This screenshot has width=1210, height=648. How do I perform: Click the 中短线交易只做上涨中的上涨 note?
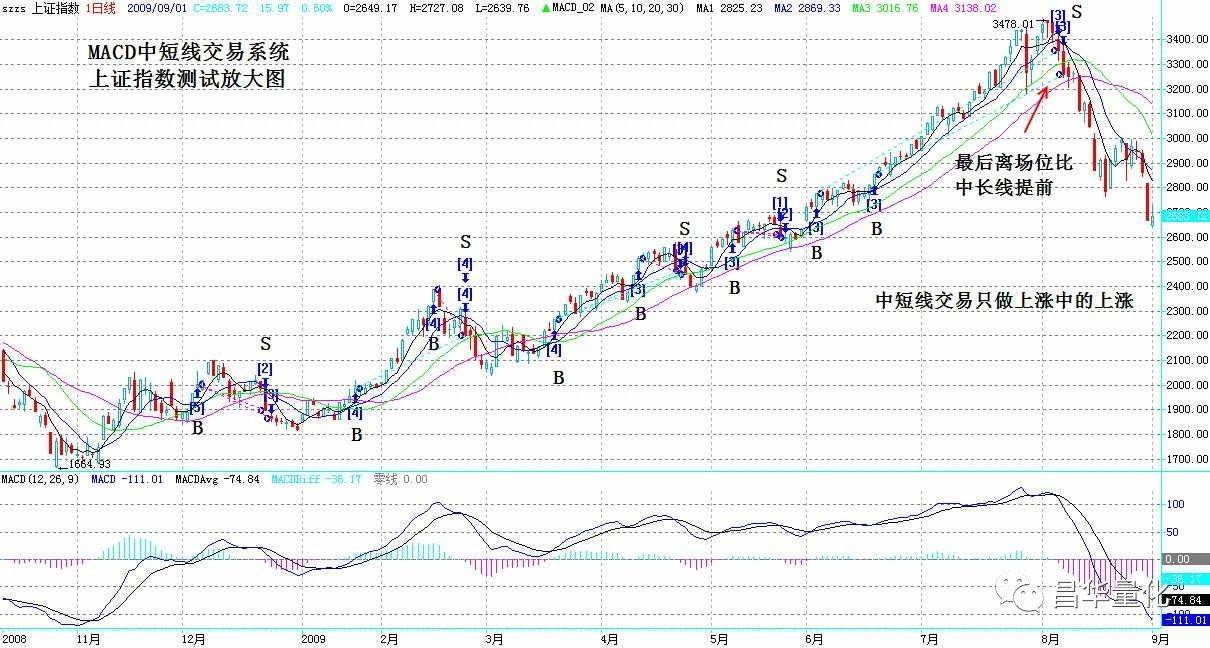click(x=1005, y=300)
